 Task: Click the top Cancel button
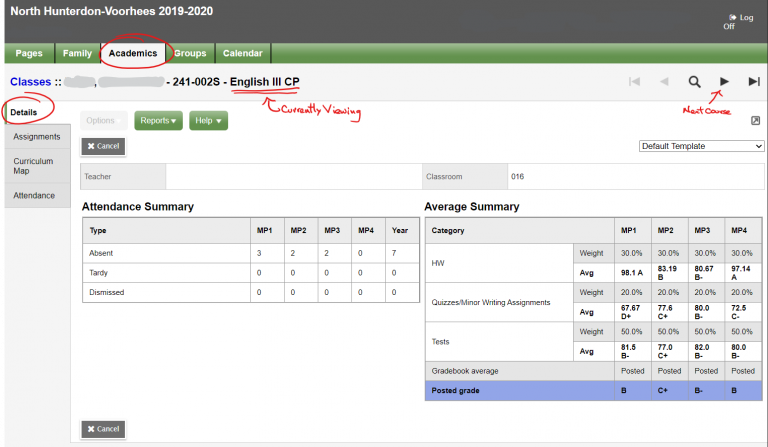103,146
